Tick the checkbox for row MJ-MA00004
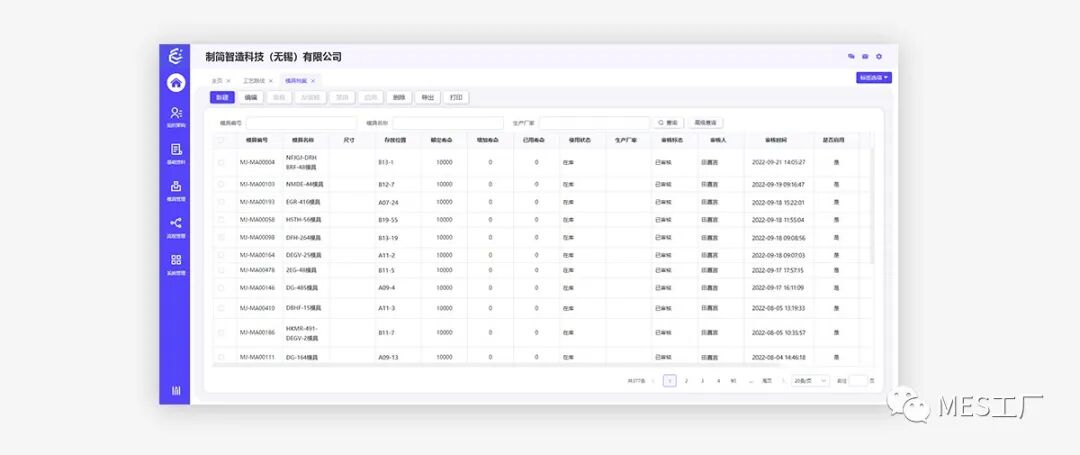The width and height of the screenshot is (1080, 455). (x=221, y=162)
